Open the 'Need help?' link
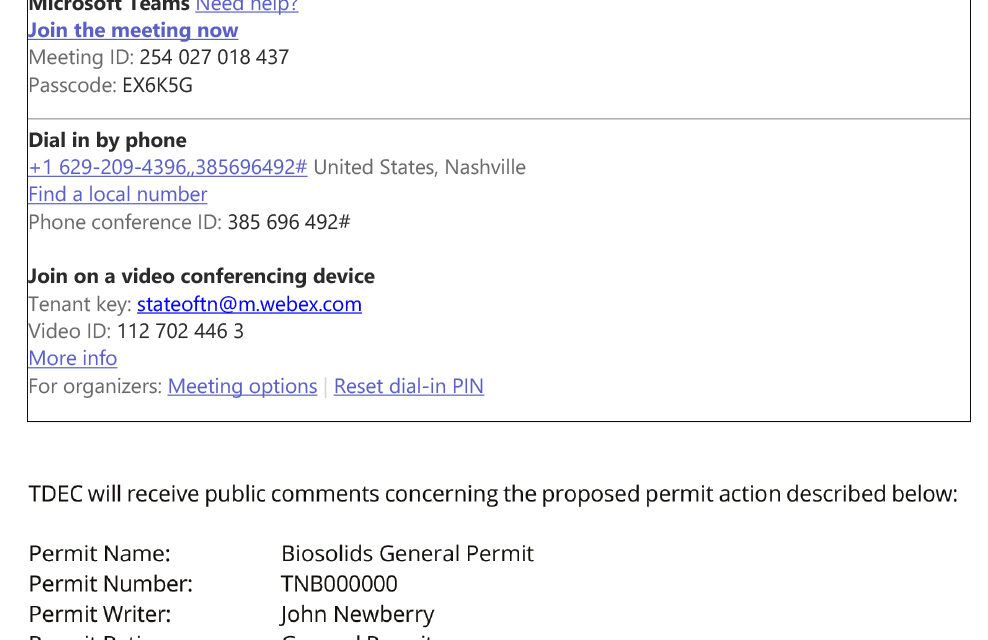Image resolution: width=988 pixels, height=640 pixels. [246, 6]
